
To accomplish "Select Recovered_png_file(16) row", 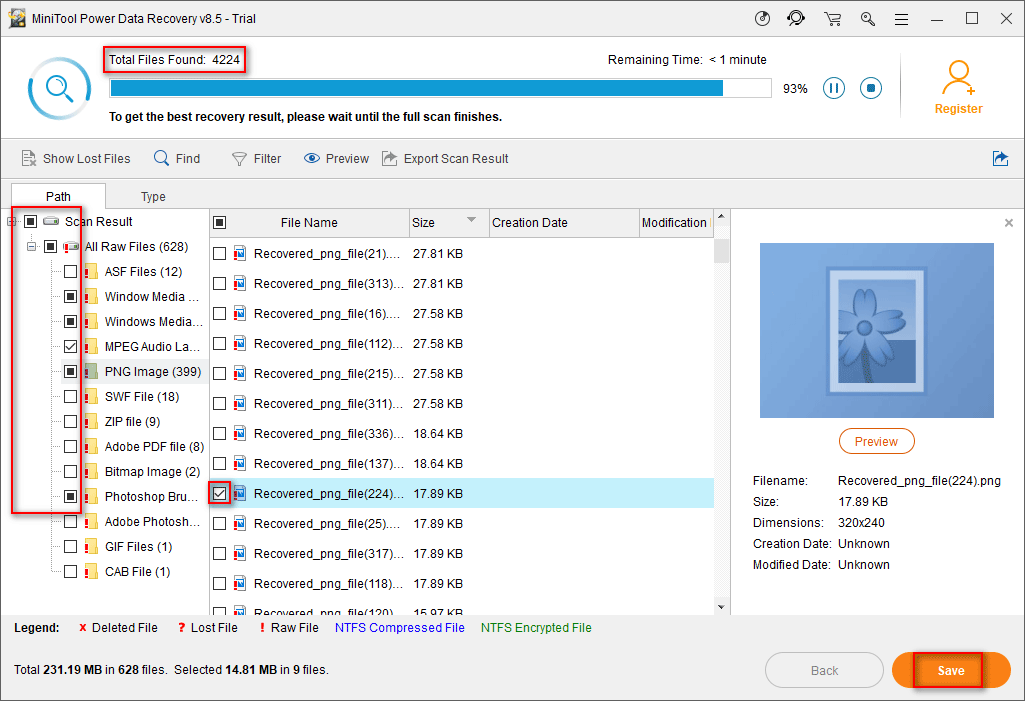I will [462, 313].
